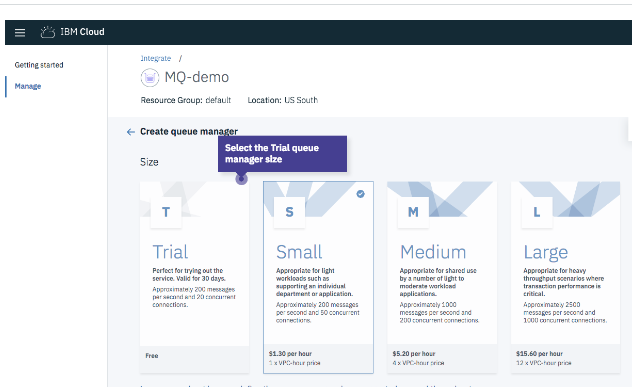Select the Large size card

(x=565, y=277)
